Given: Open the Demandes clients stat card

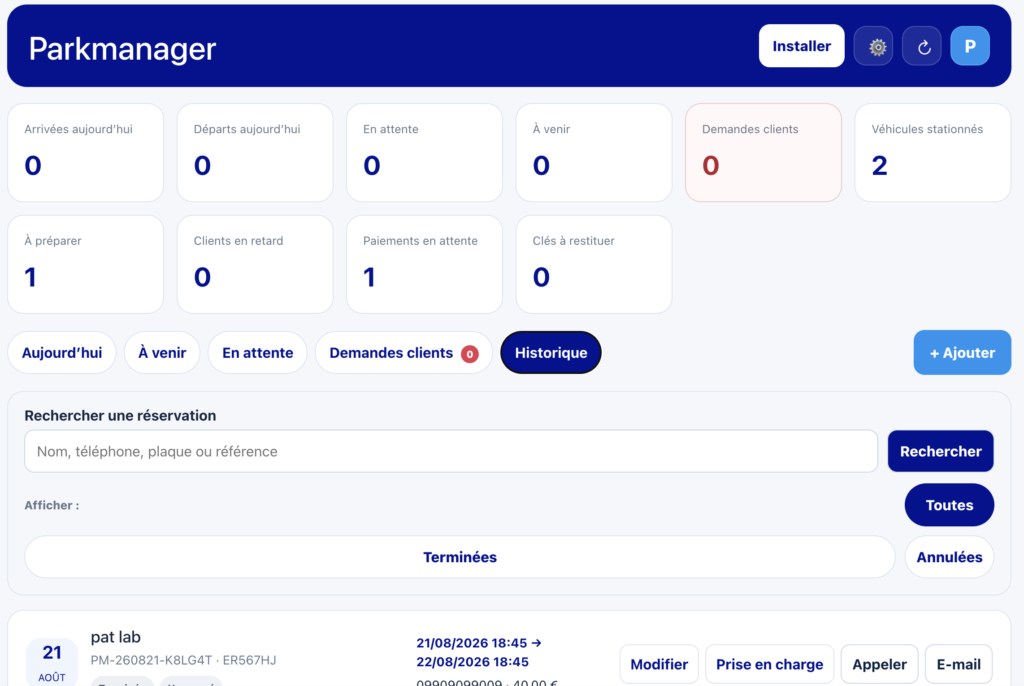Looking at the screenshot, I should 763,153.
